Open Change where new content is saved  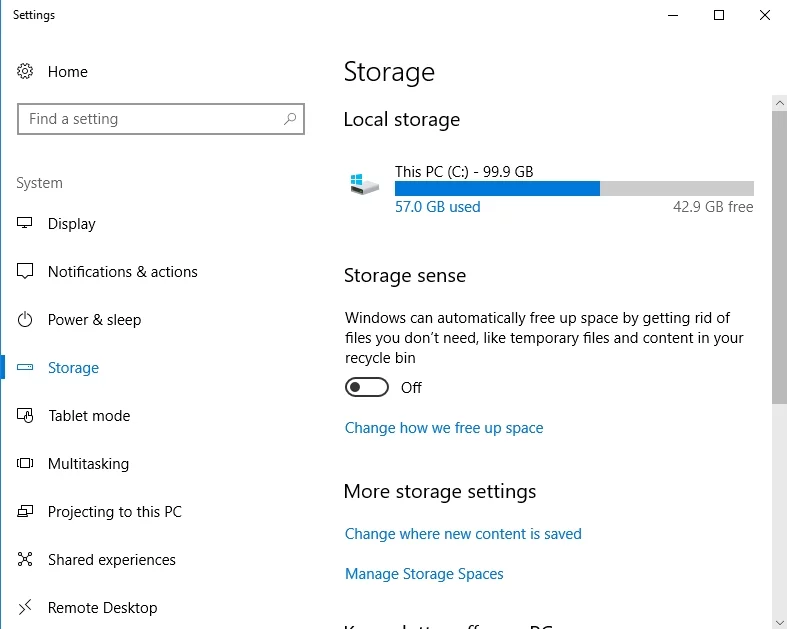point(463,534)
